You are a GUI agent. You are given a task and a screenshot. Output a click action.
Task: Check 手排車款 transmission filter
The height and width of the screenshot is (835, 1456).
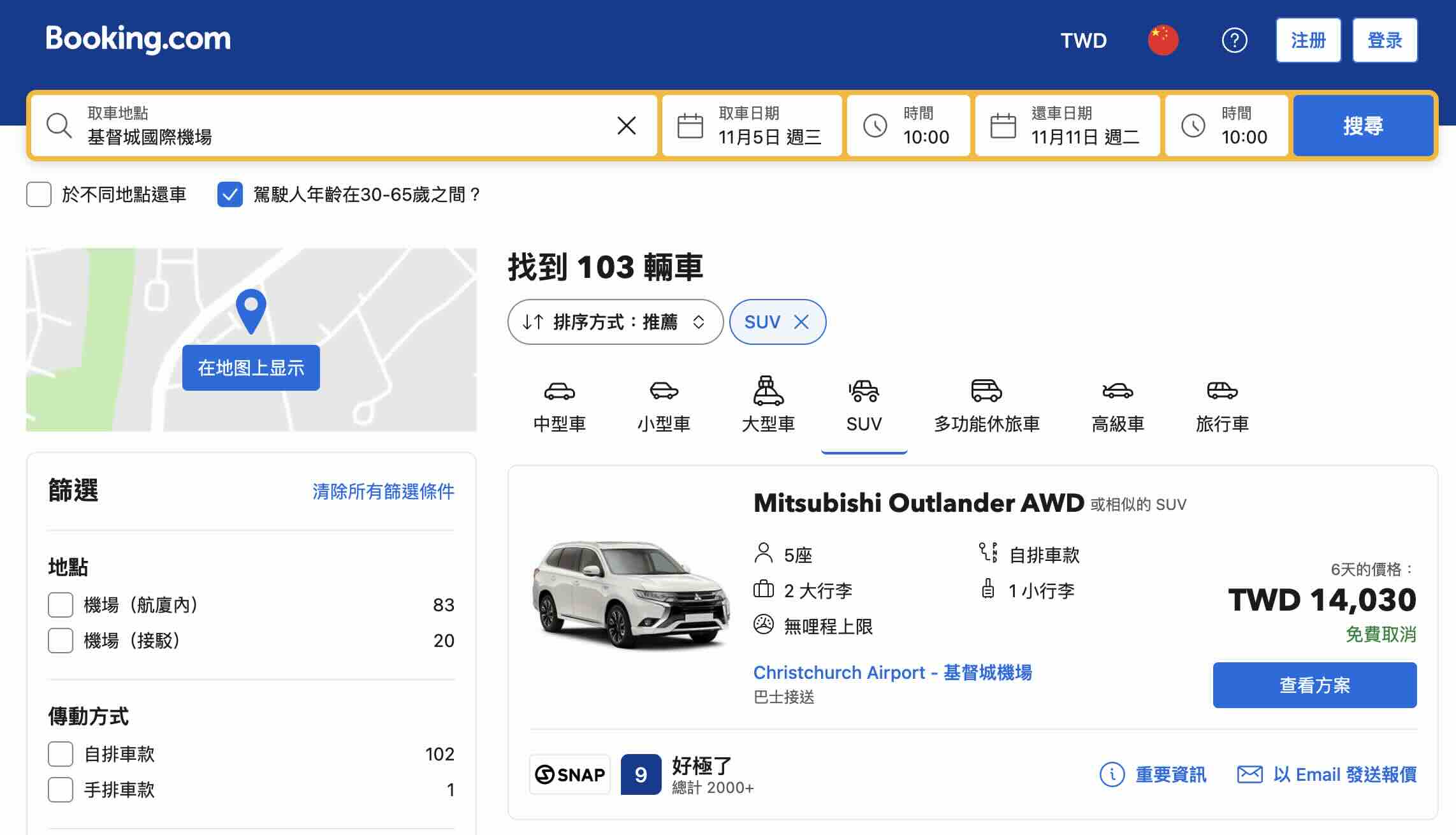61,790
